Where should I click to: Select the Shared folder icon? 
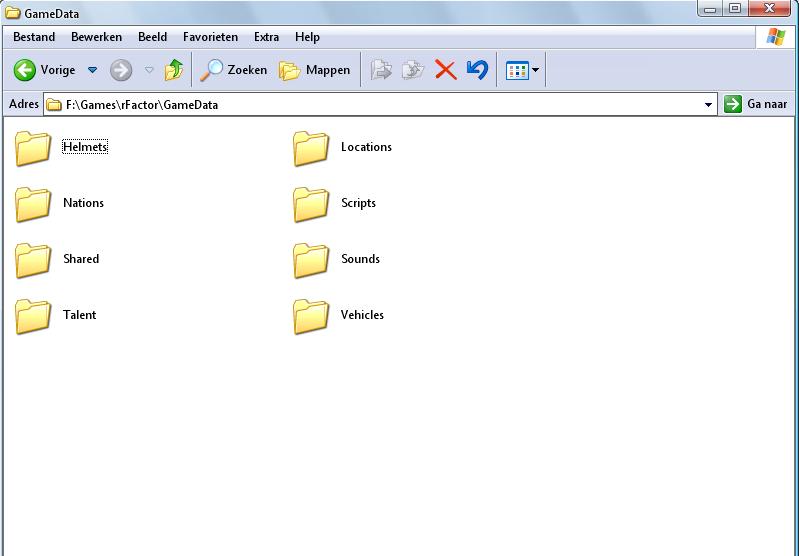(33, 260)
